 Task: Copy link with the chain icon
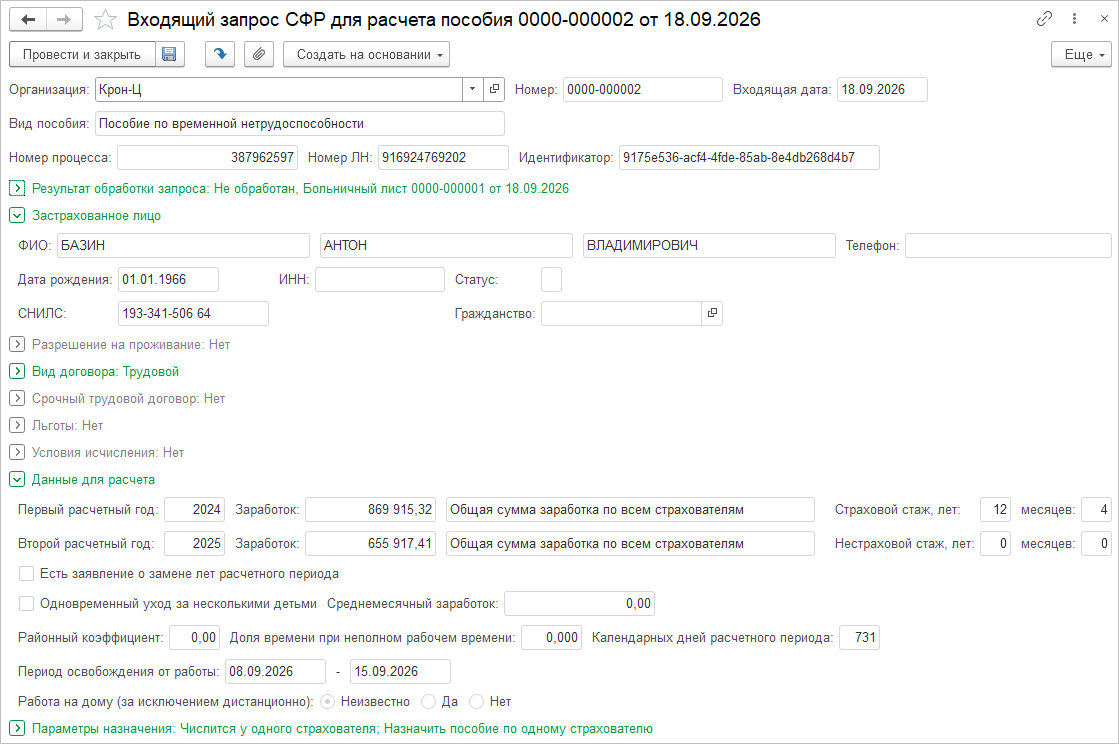pos(1044,19)
